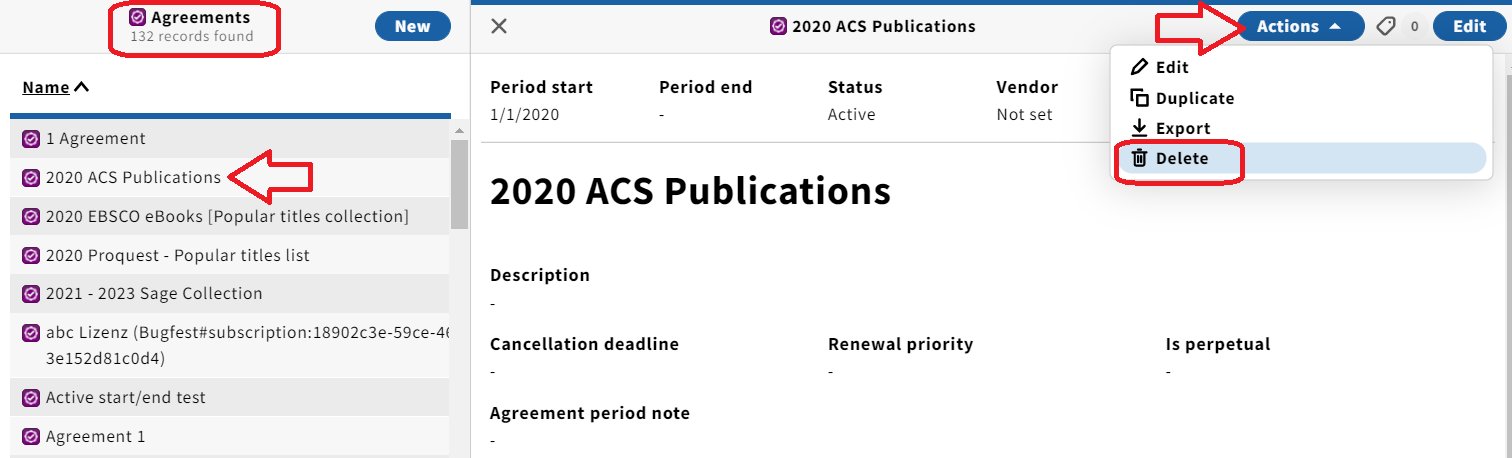The image size is (1512, 458).
Task: Open 2020 EBSCO eBooks agreement
Action: 230,216
